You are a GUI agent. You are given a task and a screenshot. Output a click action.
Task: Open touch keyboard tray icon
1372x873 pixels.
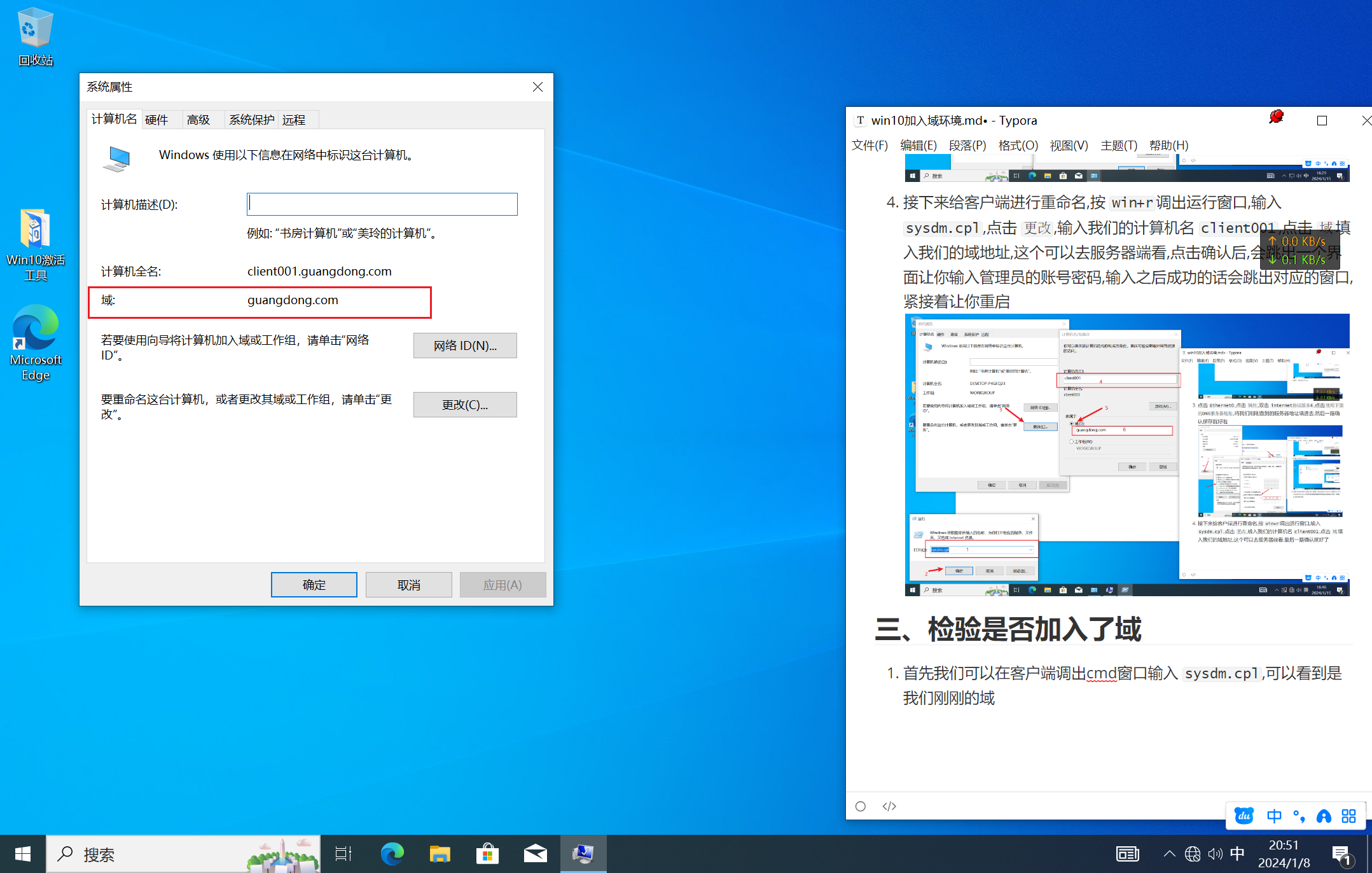point(1128,854)
